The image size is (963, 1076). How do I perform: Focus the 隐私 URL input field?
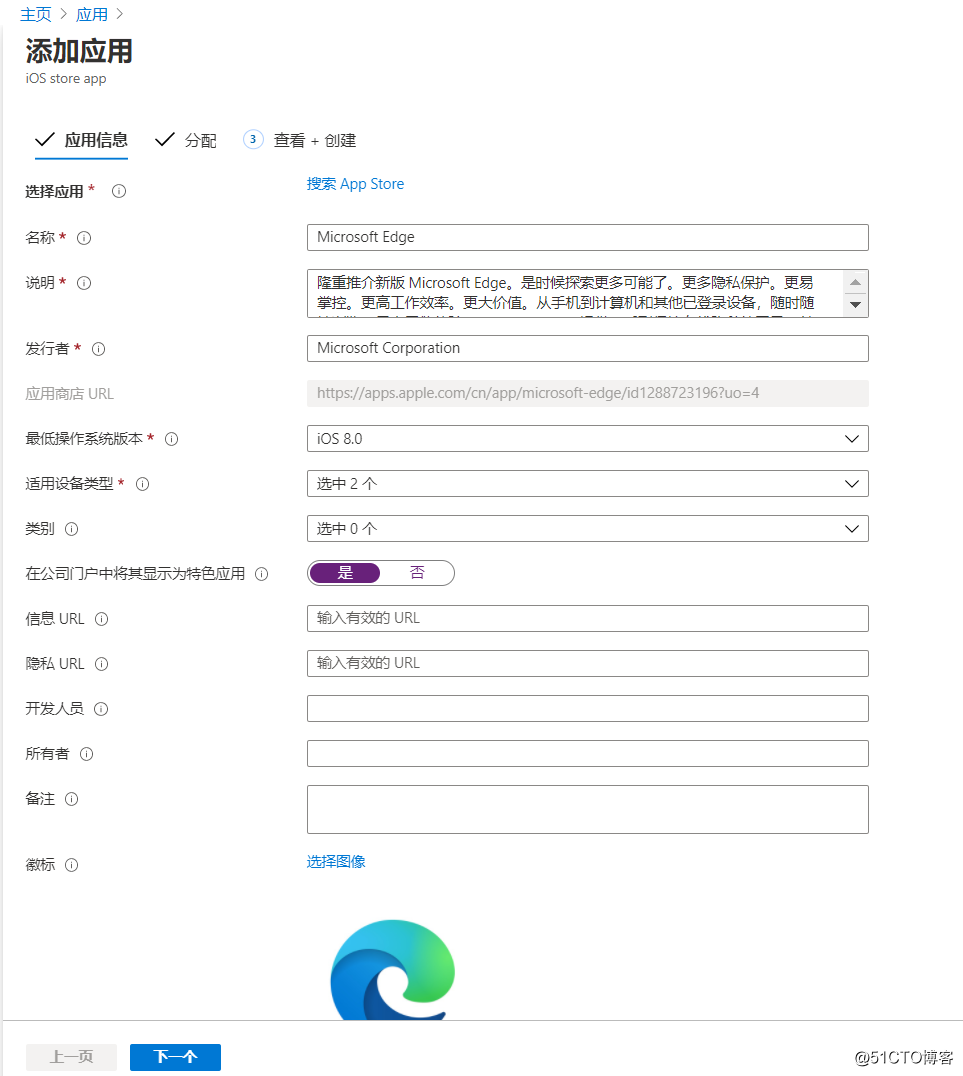tap(588, 664)
